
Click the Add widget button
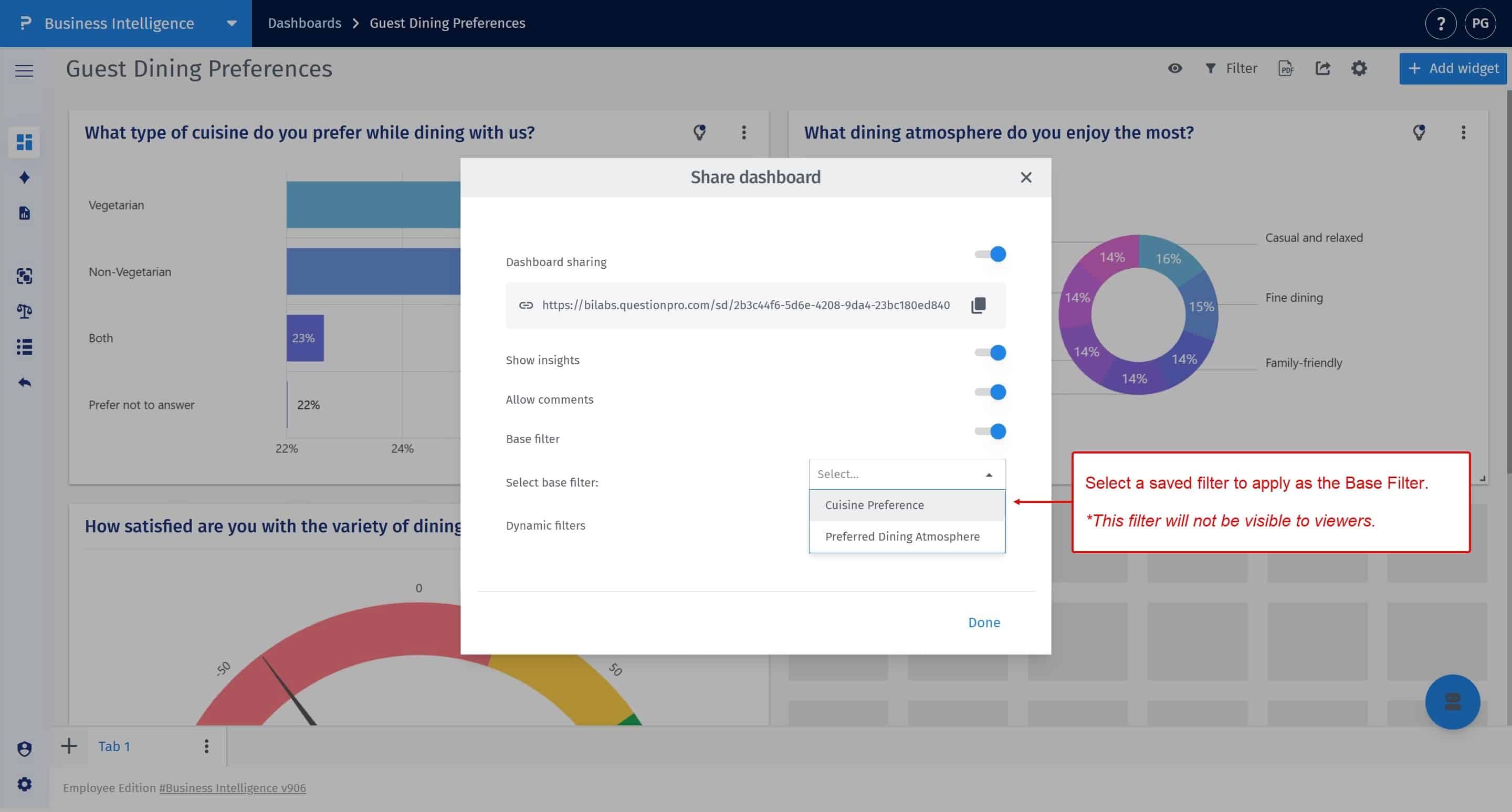click(x=1453, y=68)
